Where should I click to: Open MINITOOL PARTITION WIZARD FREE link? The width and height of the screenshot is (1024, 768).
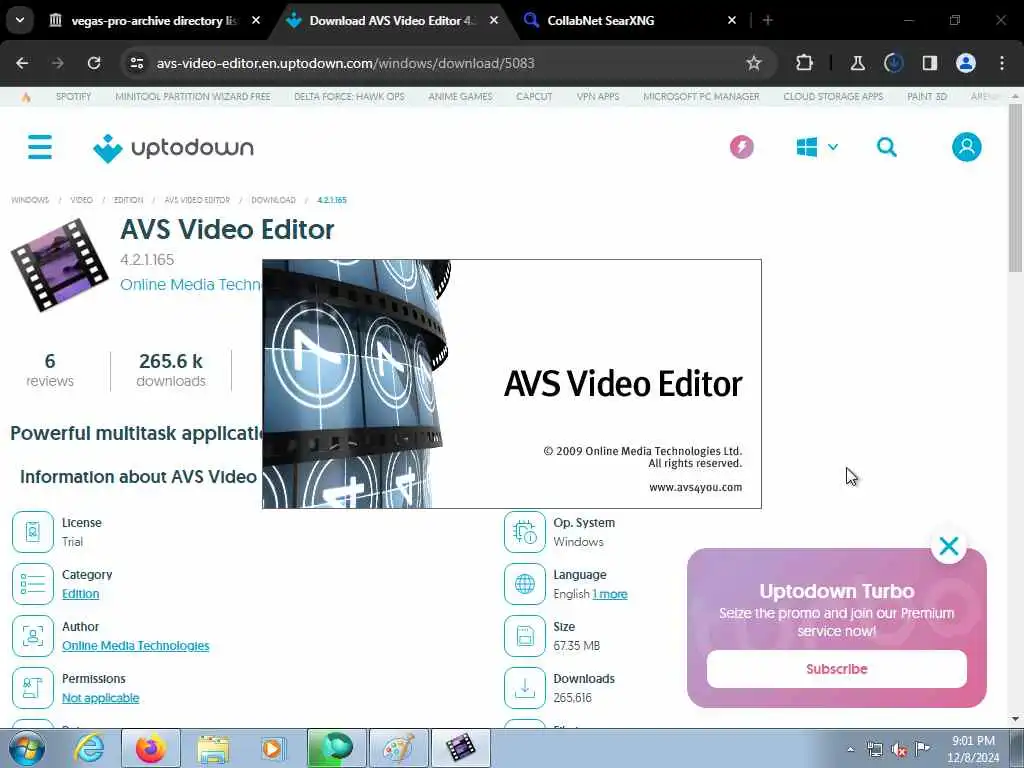pyautogui.click(x=193, y=97)
